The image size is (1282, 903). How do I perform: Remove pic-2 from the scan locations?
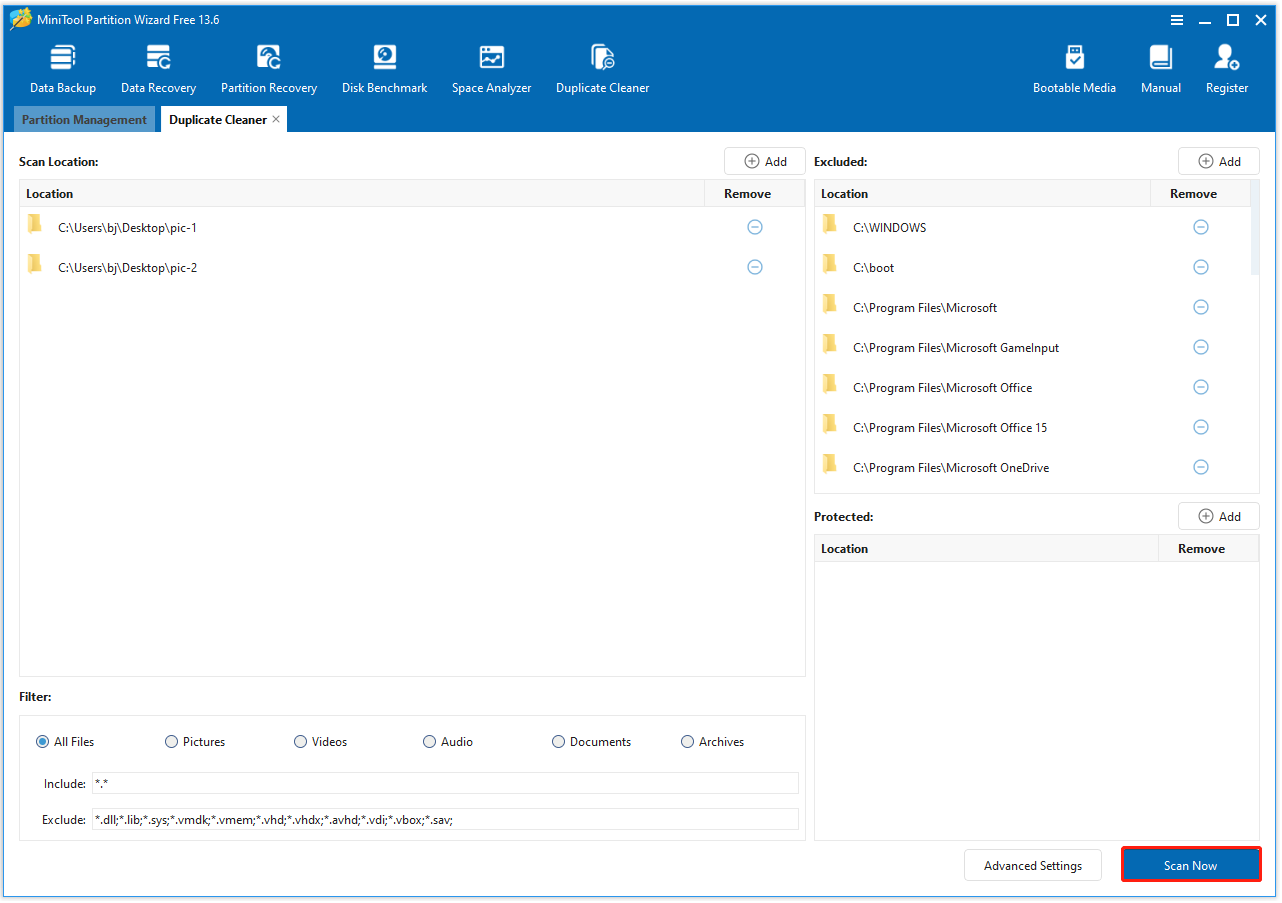tap(755, 267)
